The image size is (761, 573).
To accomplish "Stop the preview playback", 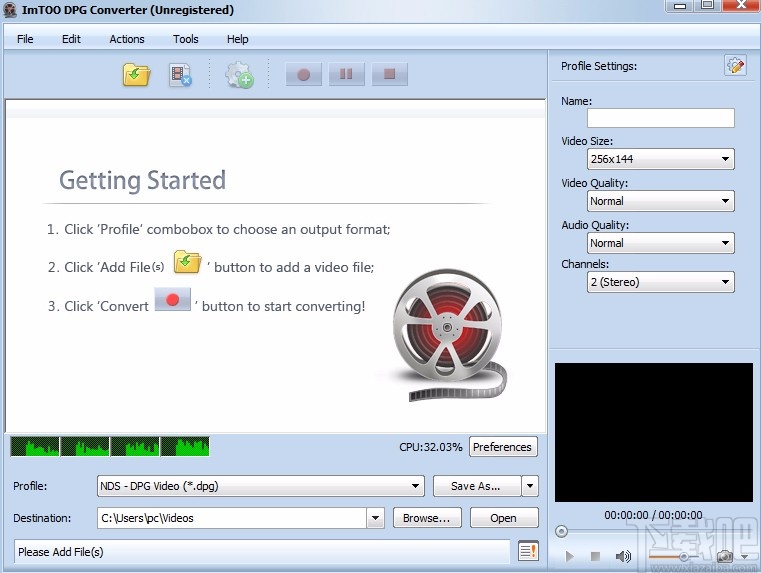I will tap(595, 556).
